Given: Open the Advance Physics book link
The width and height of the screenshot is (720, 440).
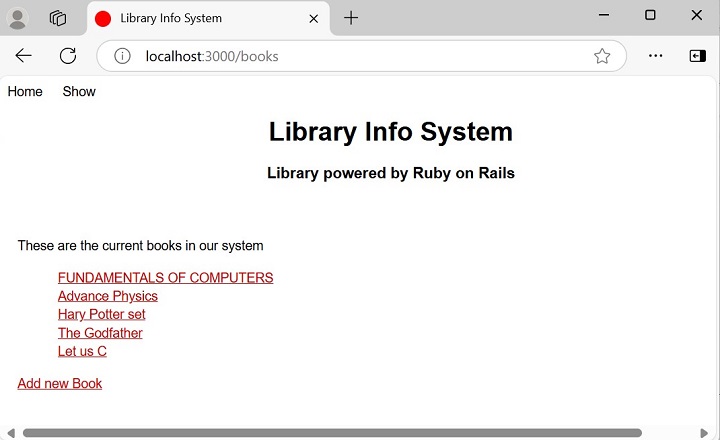Looking at the screenshot, I should click(x=107, y=296).
